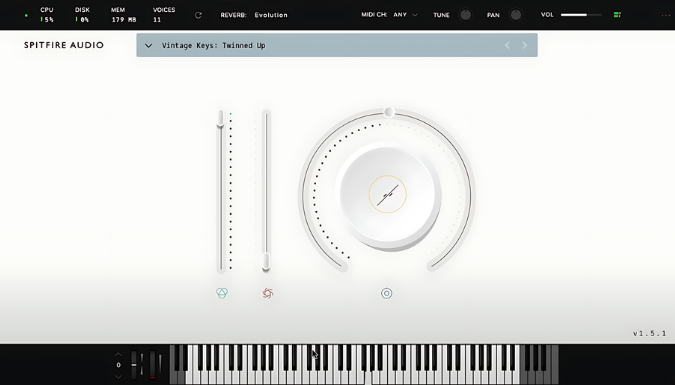Viewport: 675px width, 385px height.
Task: Click the PAN knob
Action: pos(516,15)
